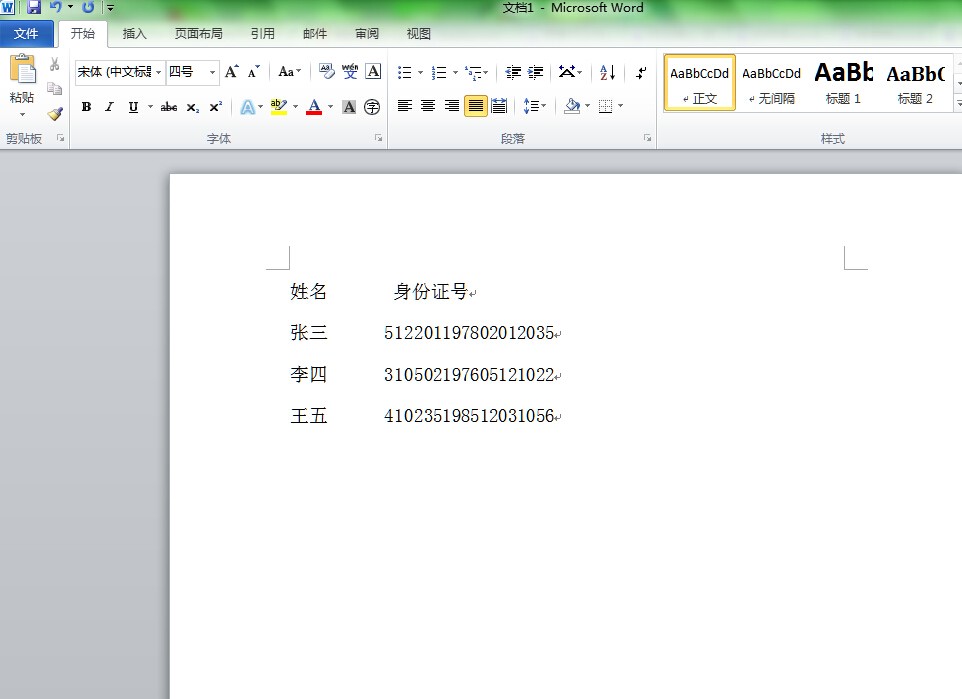The image size is (962, 699).
Task: Save the document with the floppy icon
Action: coord(34,7)
